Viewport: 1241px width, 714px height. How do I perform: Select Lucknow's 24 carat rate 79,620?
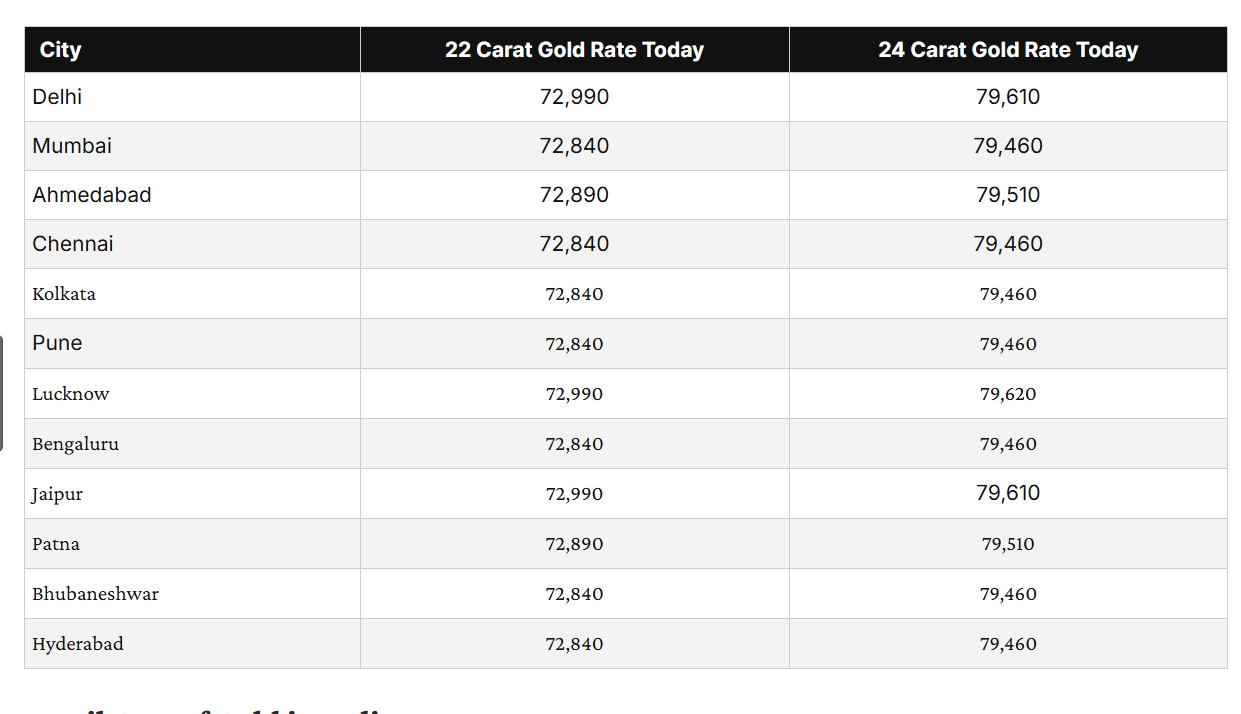click(1008, 394)
